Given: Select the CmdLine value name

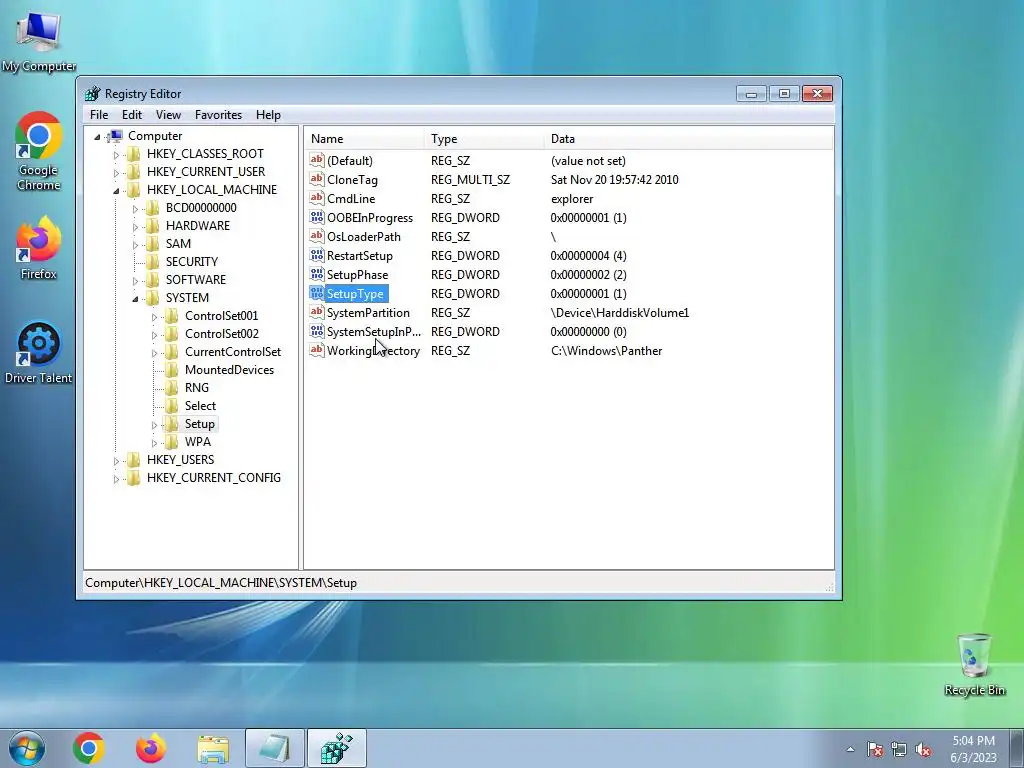Looking at the screenshot, I should (x=351, y=199).
